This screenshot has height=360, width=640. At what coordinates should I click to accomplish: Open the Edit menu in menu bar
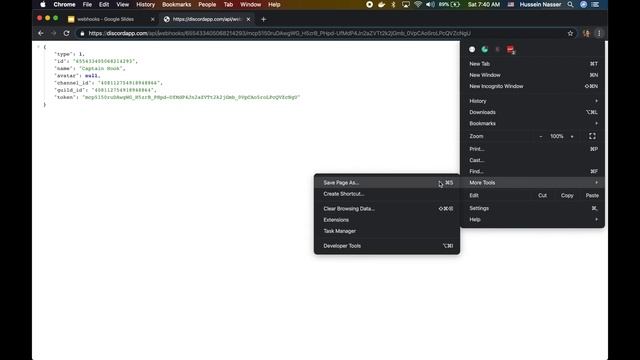(x=104, y=4)
